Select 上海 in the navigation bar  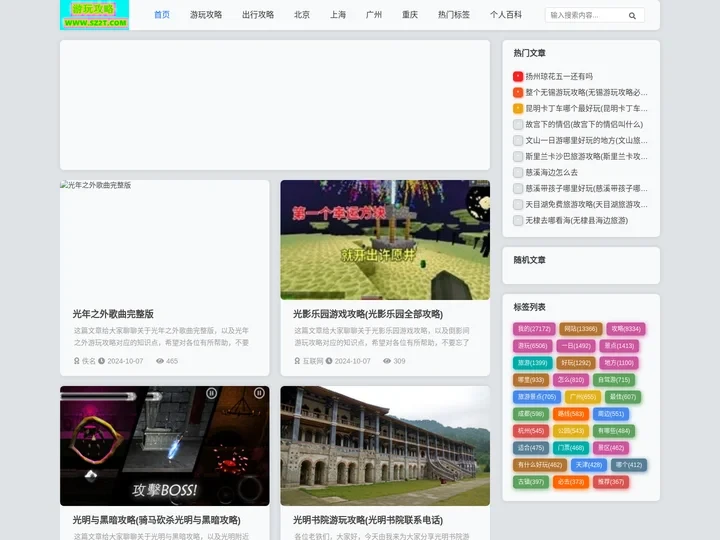(338, 15)
